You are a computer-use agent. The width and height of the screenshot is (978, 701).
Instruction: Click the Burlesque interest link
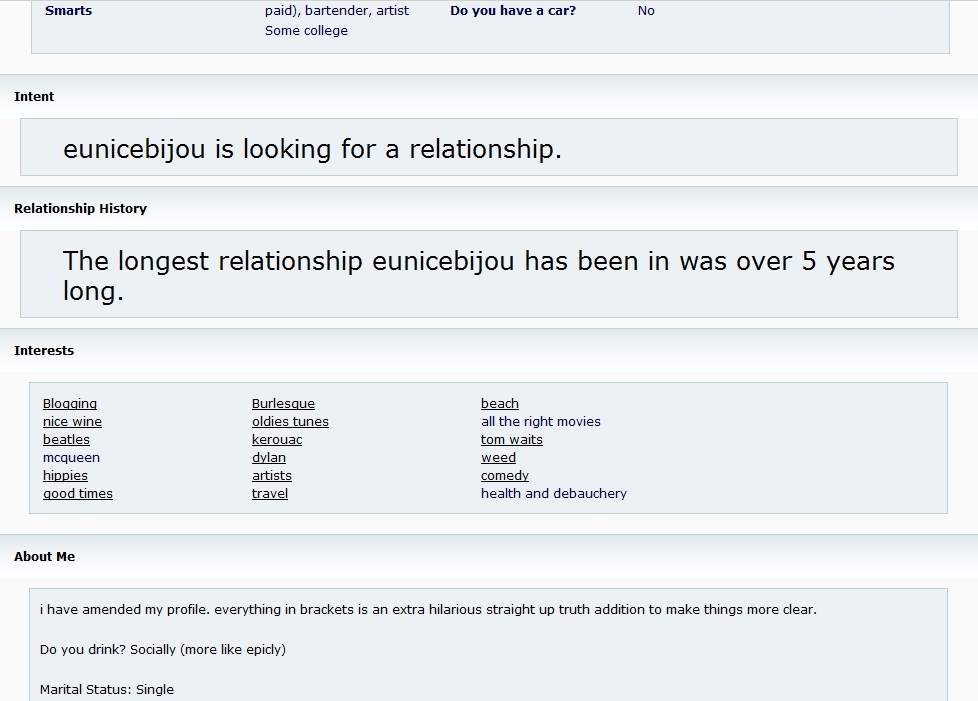283,404
